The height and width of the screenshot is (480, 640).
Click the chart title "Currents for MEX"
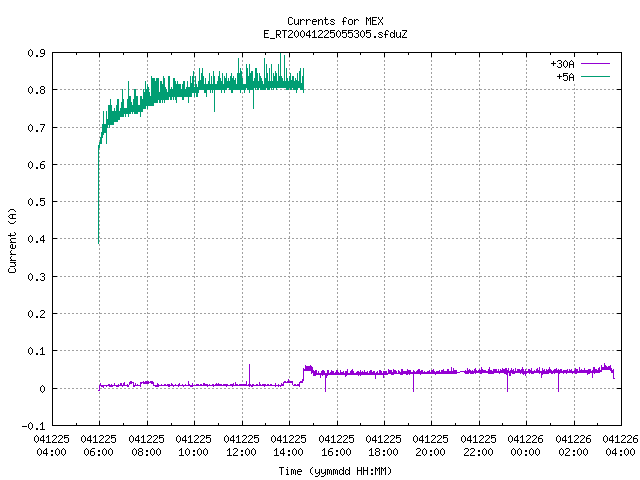[x=335, y=21]
